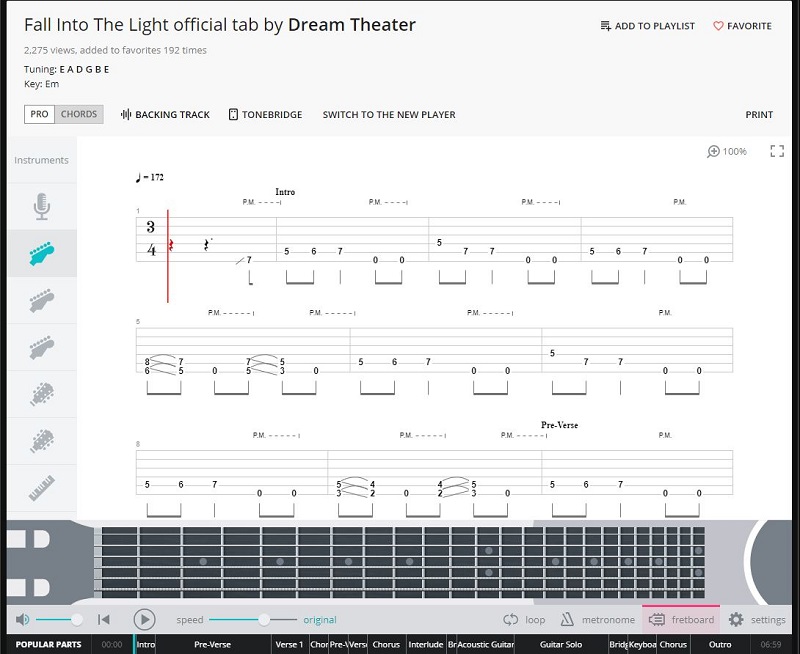This screenshot has height=654, width=800.
Task: Toggle loop mode
Action: (524, 620)
